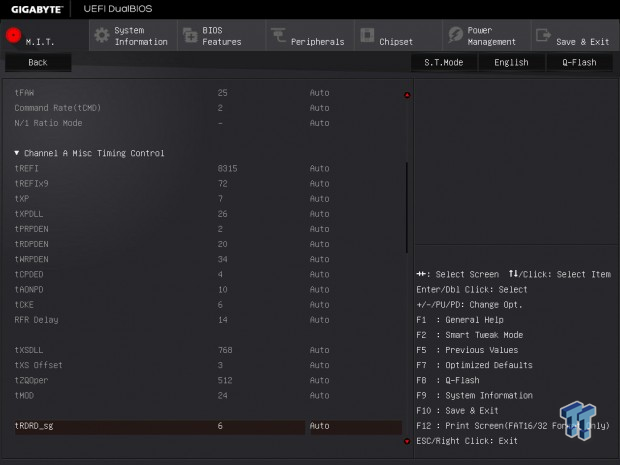Open N/1 Ratio Mode Auto setting
This screenshot has width=620, height=465.
coord(319,123)
